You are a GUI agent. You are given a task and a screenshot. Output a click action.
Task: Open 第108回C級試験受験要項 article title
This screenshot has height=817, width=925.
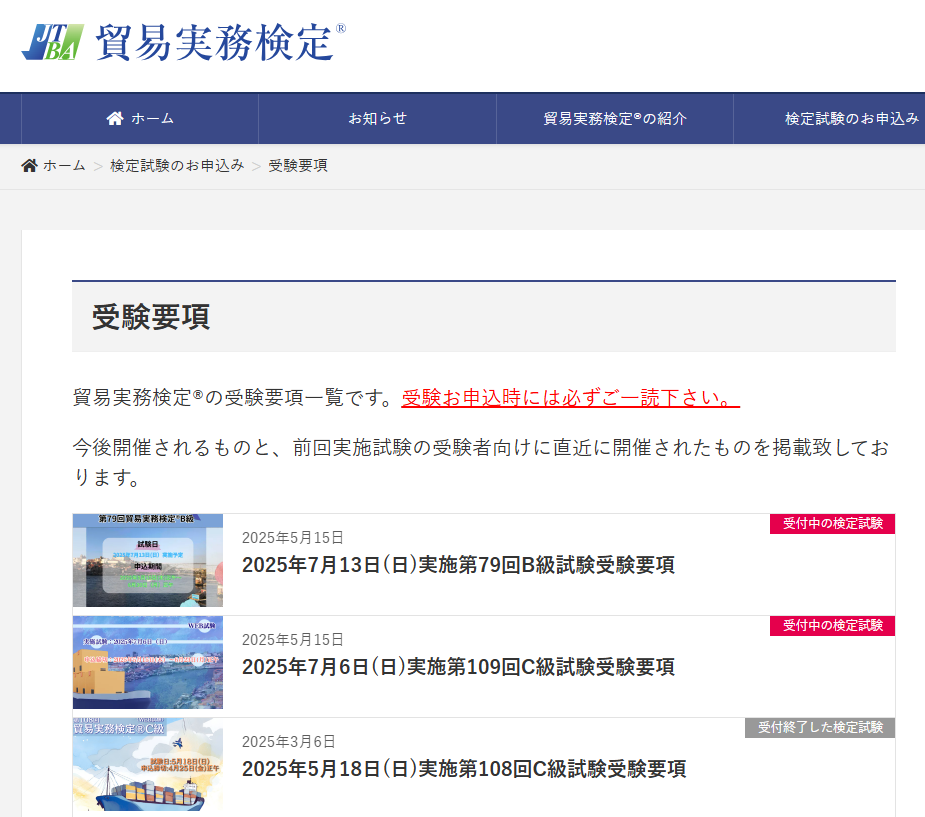tap(464, 769)
